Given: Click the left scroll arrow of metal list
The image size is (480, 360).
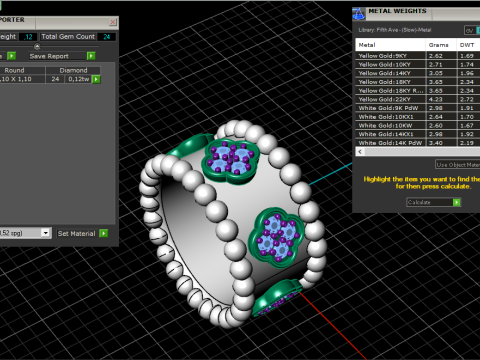Looking at the screenshot, I should [360, 152].
